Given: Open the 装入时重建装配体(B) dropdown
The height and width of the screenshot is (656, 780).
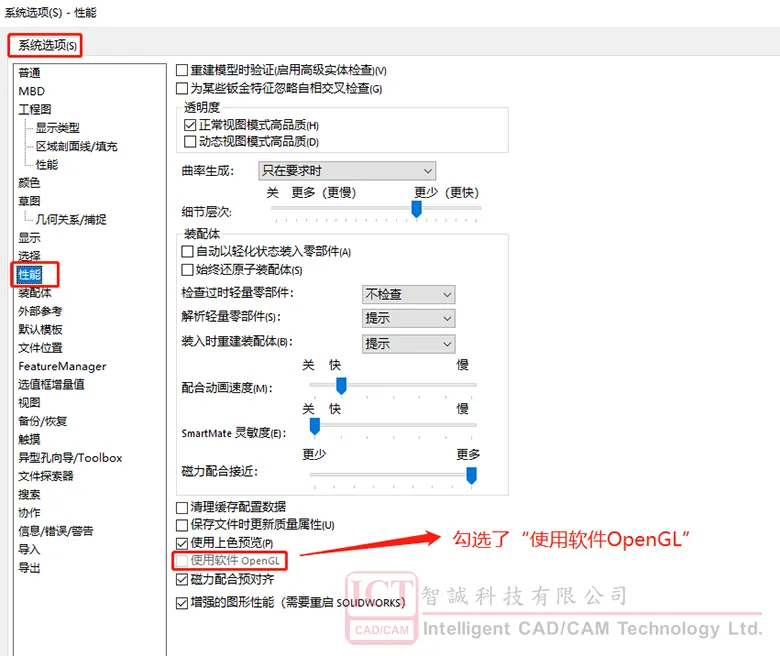Looking at the screenshot, I should (408, 344).
